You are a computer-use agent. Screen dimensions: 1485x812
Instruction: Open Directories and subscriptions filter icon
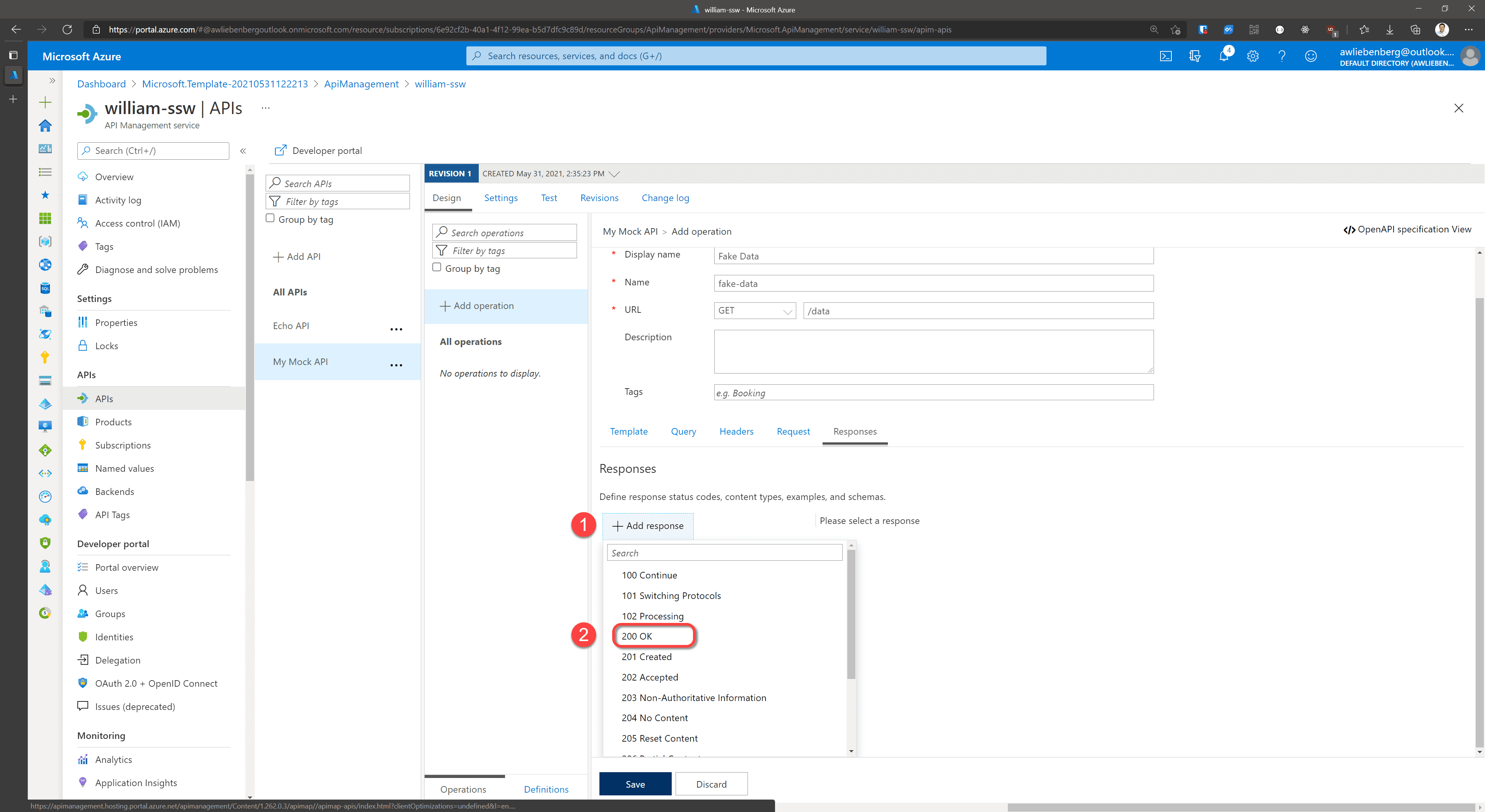click(1195, 56)
